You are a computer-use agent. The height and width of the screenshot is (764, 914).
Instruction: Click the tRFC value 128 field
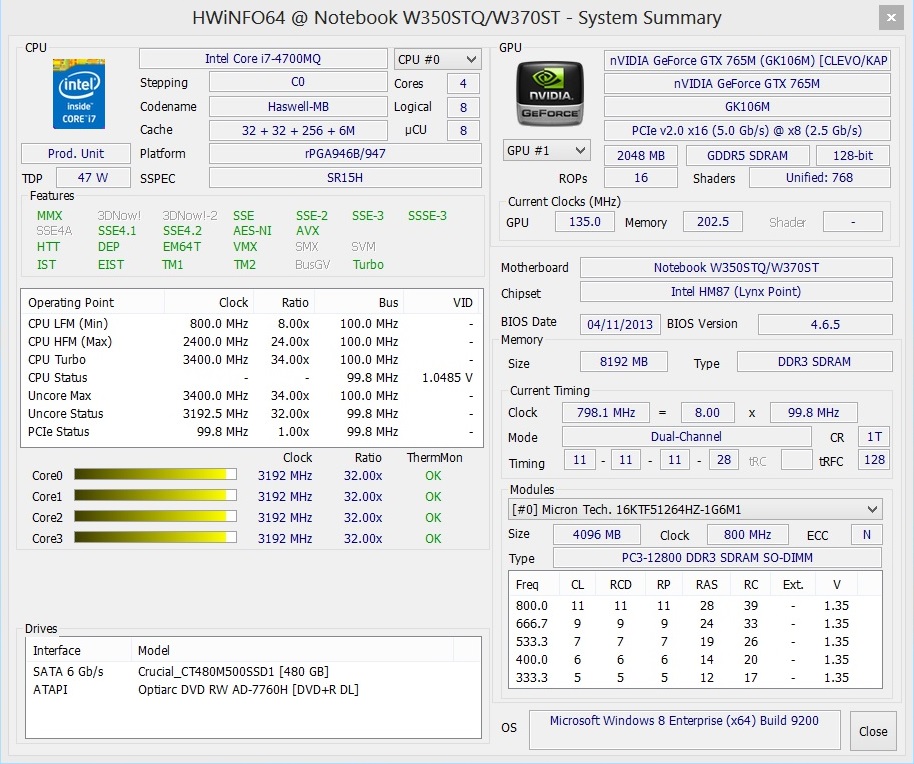pyautogui.click(x=874, y=460)
